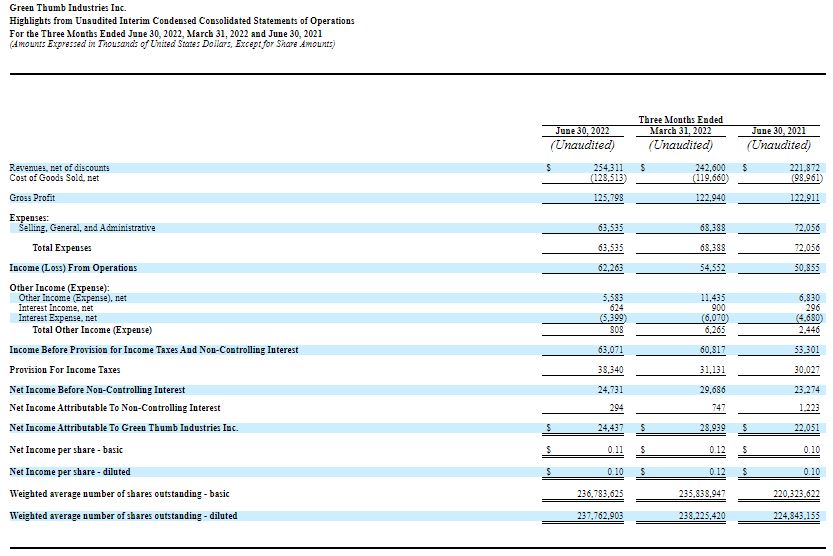The image size is (833, 556).
Task: Select the March 31, 2022 column header
Action: (680, 131)
